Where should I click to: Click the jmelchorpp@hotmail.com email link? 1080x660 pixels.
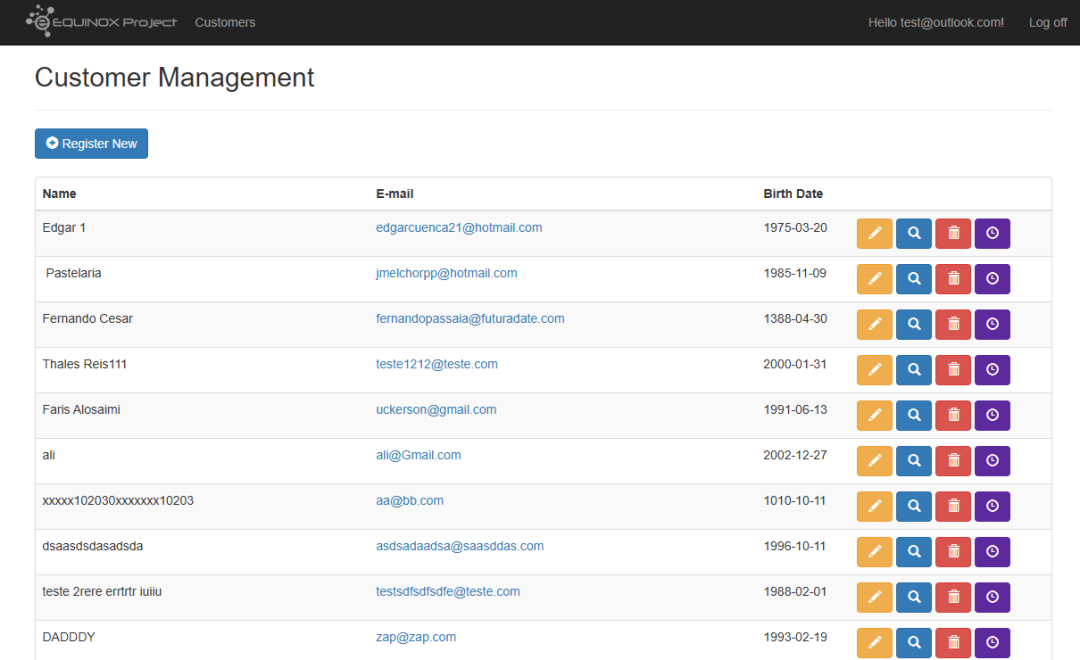coord(446,273)
